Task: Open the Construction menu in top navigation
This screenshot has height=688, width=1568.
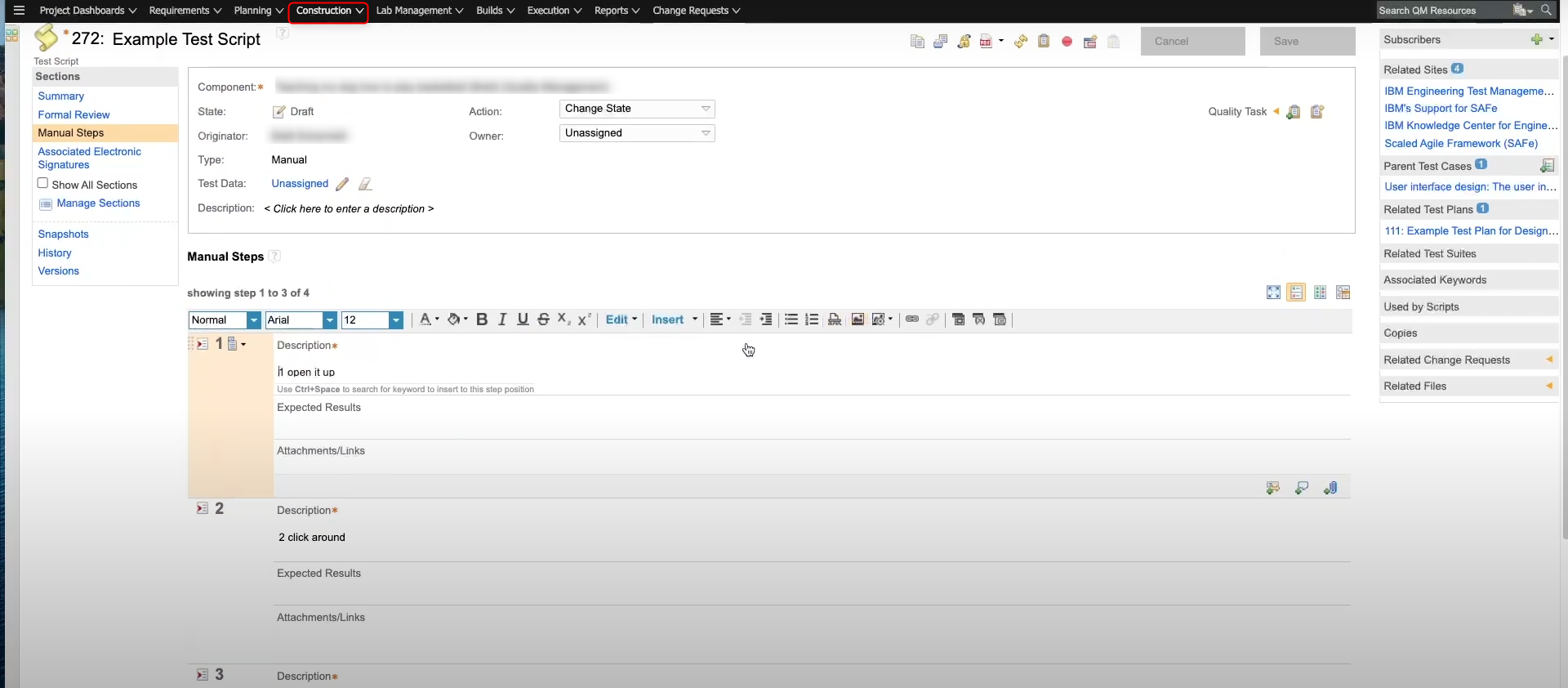Action: 329,11
